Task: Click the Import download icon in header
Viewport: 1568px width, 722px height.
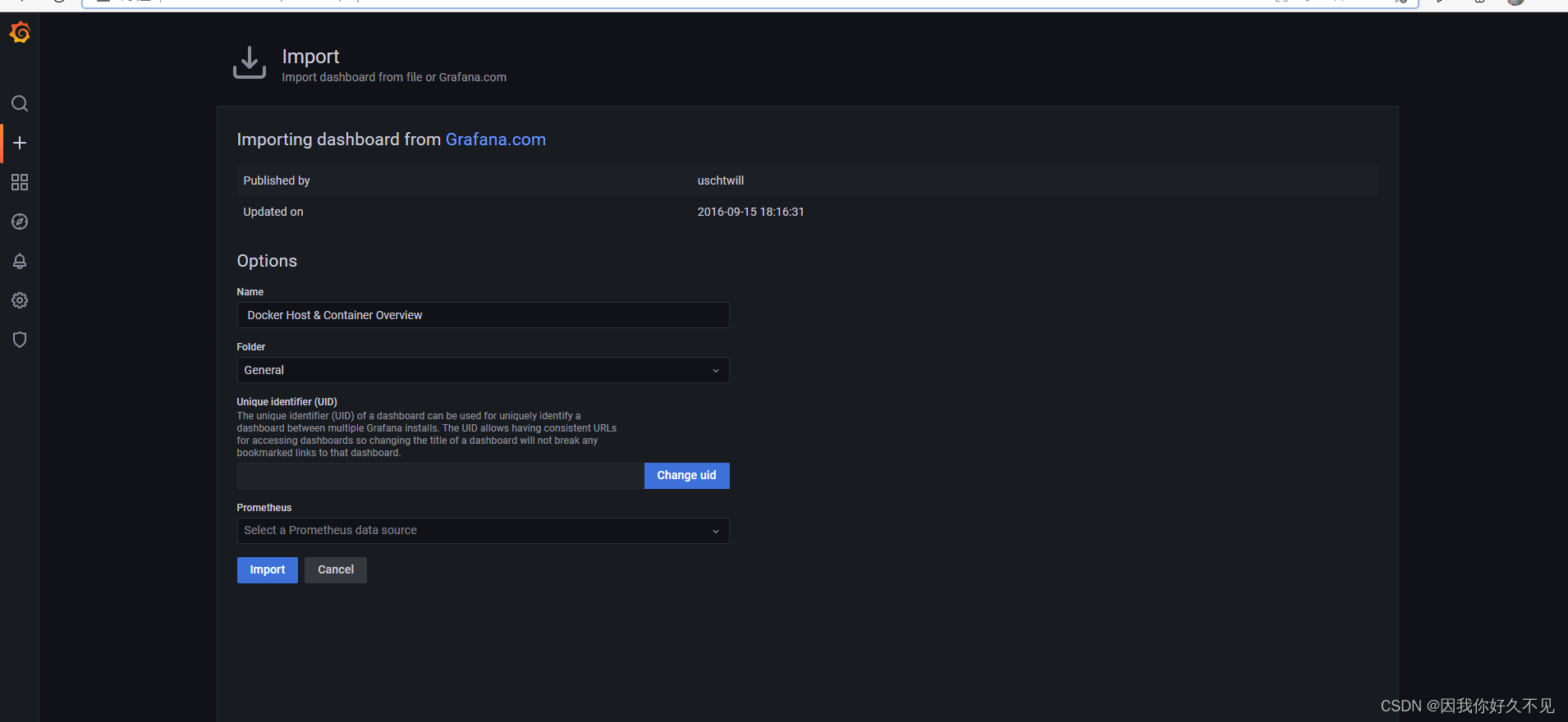Action: [x=250, y=63]
